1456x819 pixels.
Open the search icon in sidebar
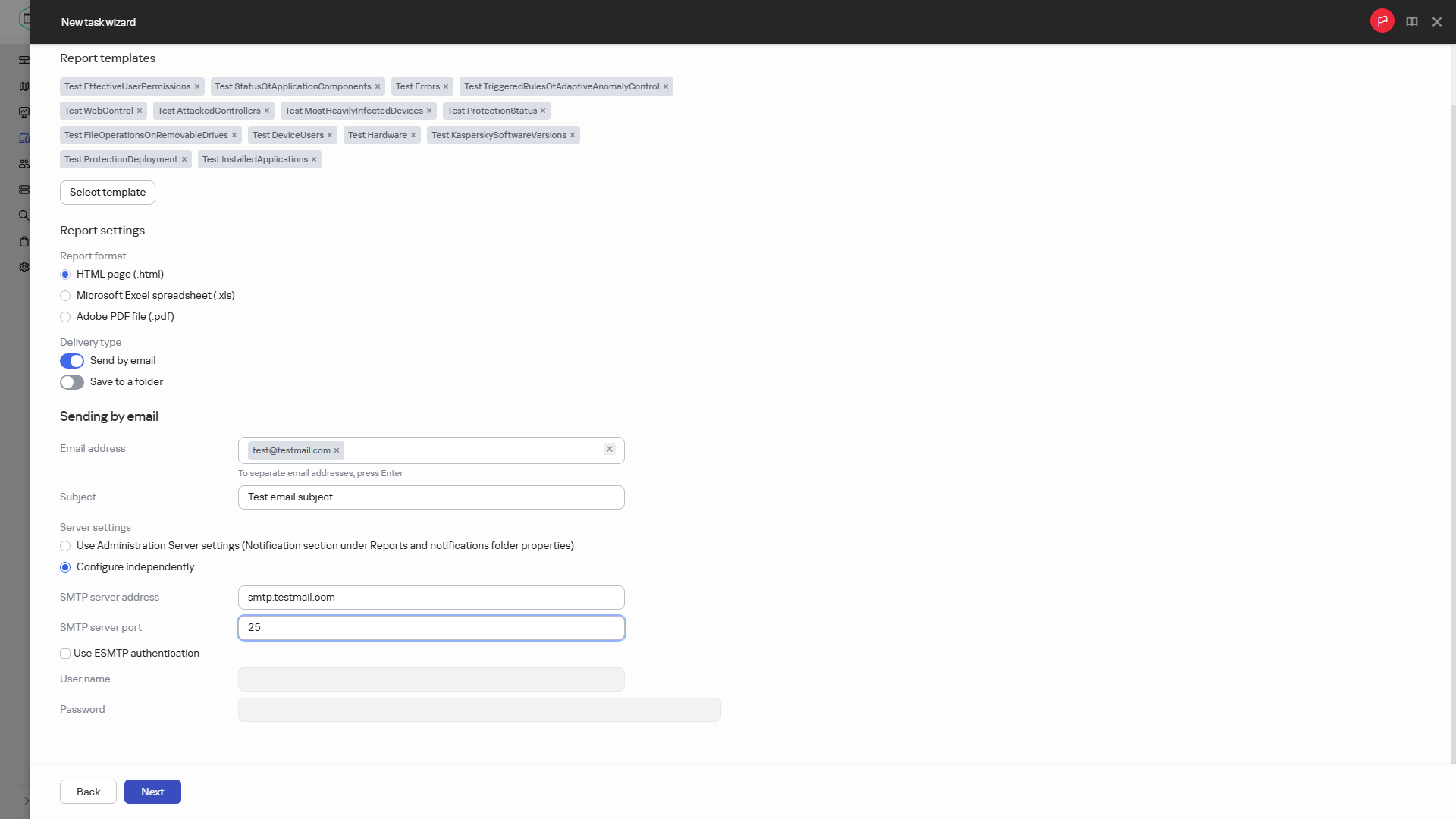(x=24, y=215)
